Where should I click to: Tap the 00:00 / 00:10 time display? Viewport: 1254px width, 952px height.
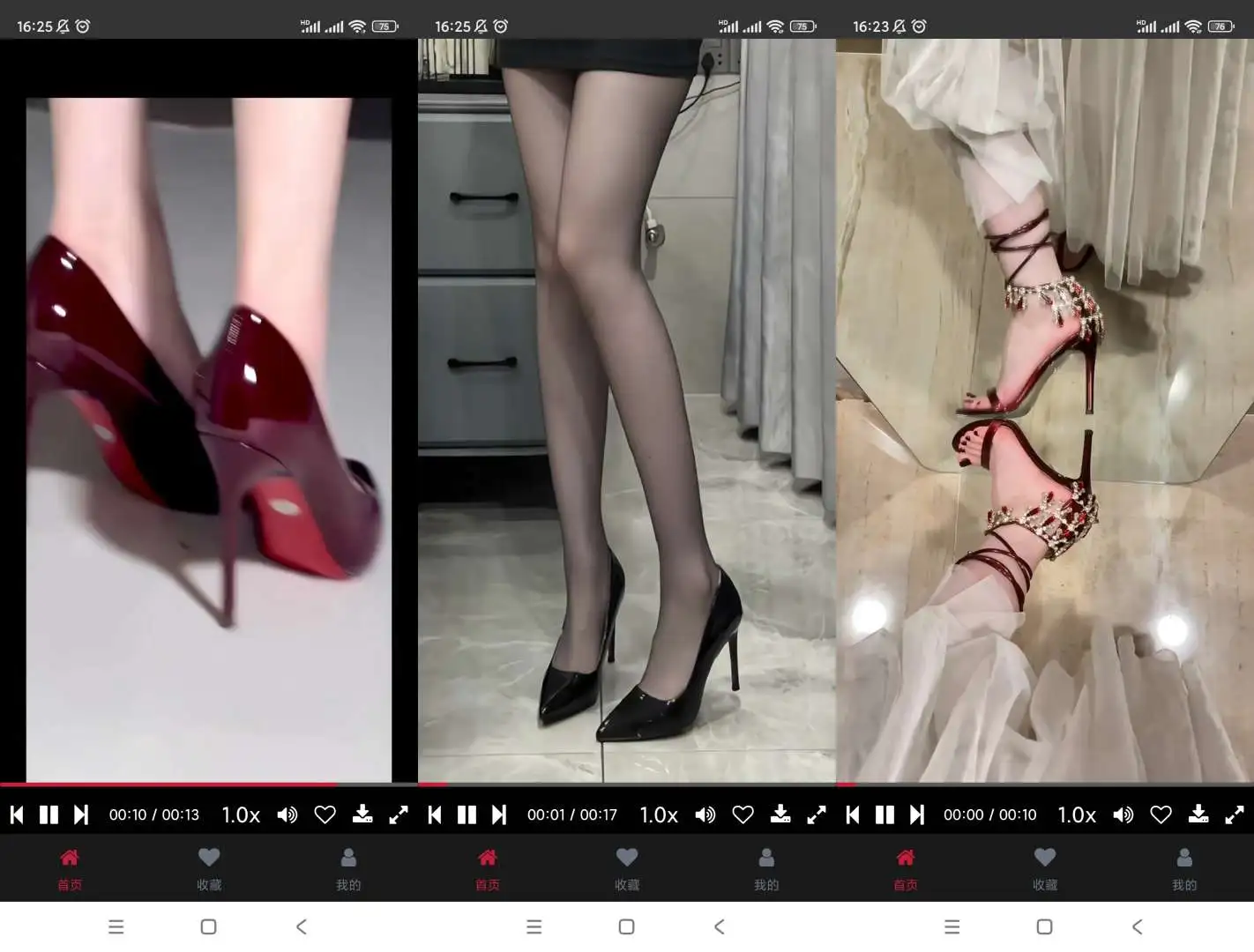pos(990,814)
